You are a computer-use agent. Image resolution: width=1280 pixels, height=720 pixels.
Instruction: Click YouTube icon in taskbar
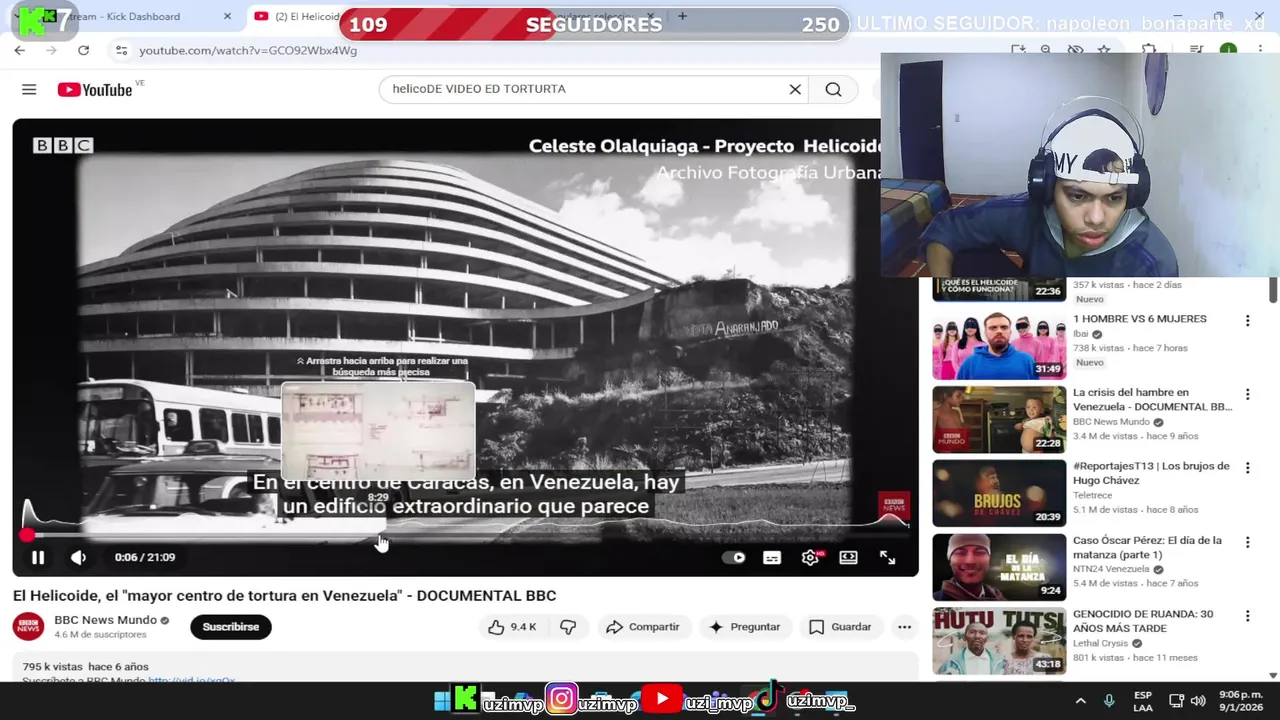pos(661,699)
